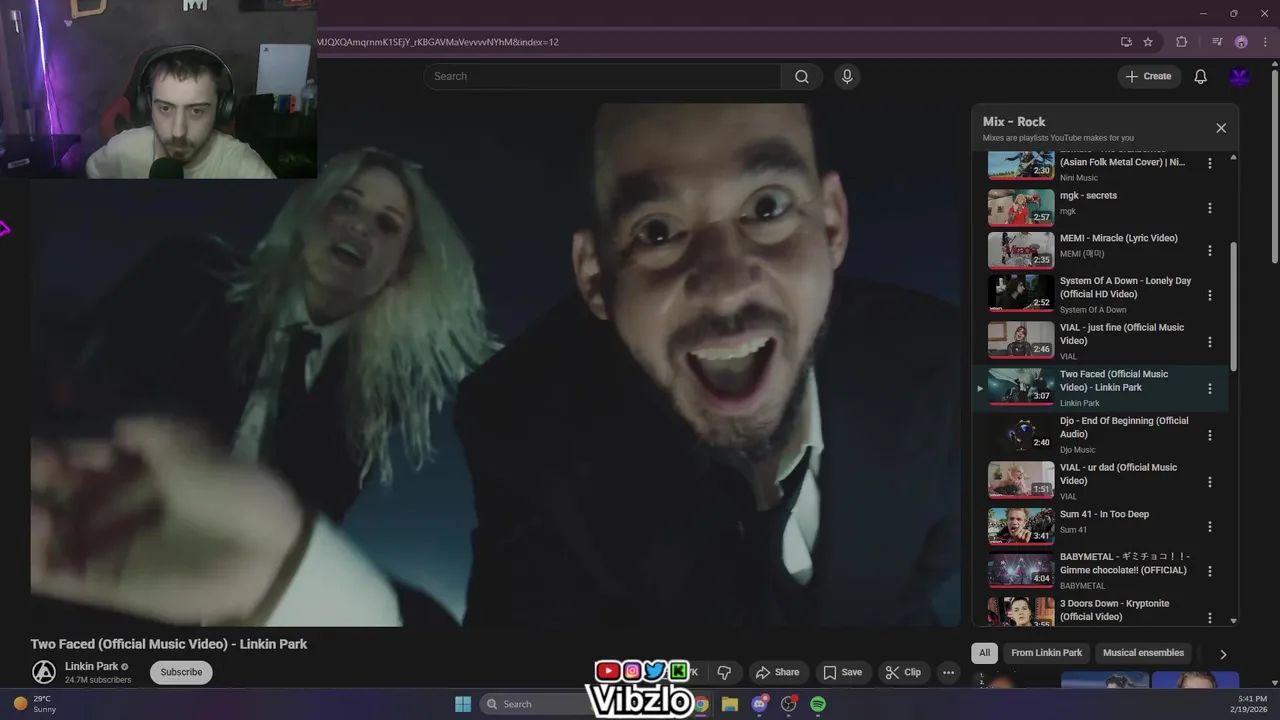
Task: Play VIAL - ur dad thumbnail
Action: (x=1021, y=480)
